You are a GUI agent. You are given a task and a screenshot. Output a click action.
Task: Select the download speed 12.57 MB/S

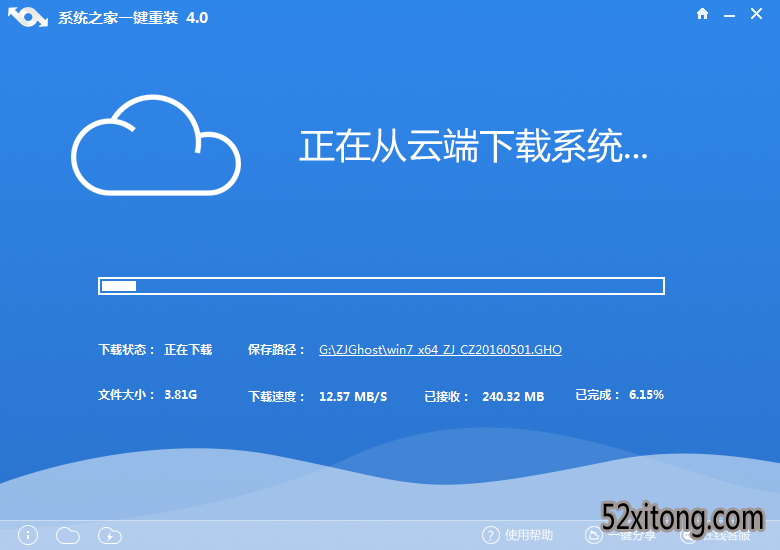tap(353, 396)
